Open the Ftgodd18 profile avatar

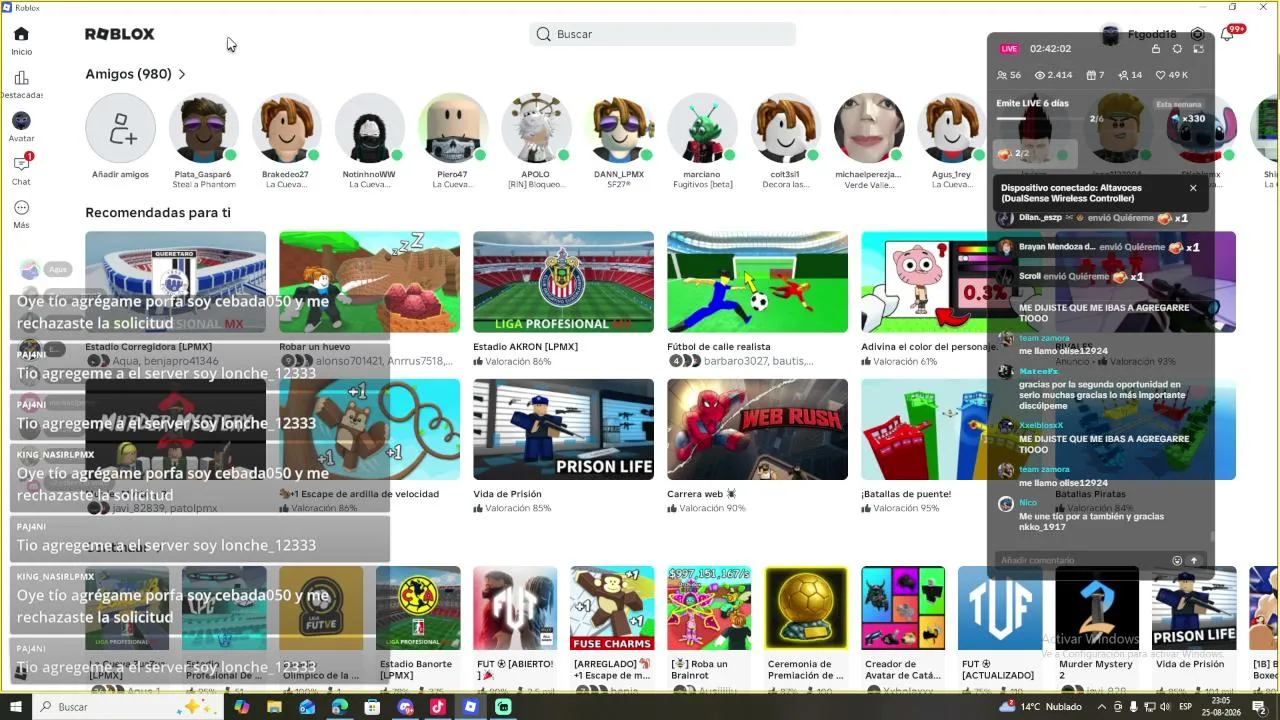coord(1110,35)
